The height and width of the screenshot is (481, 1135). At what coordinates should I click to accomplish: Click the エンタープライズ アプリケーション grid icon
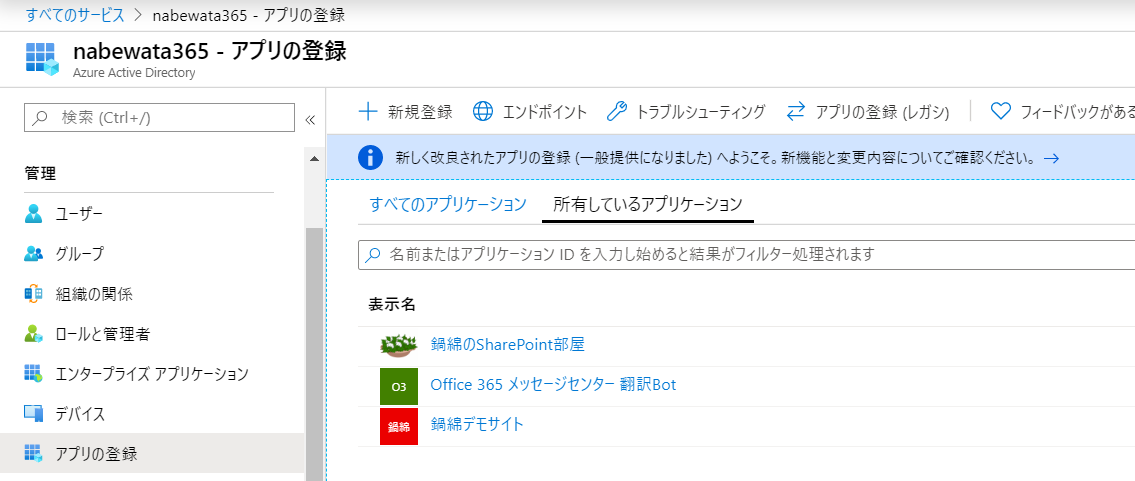[34, 374]
